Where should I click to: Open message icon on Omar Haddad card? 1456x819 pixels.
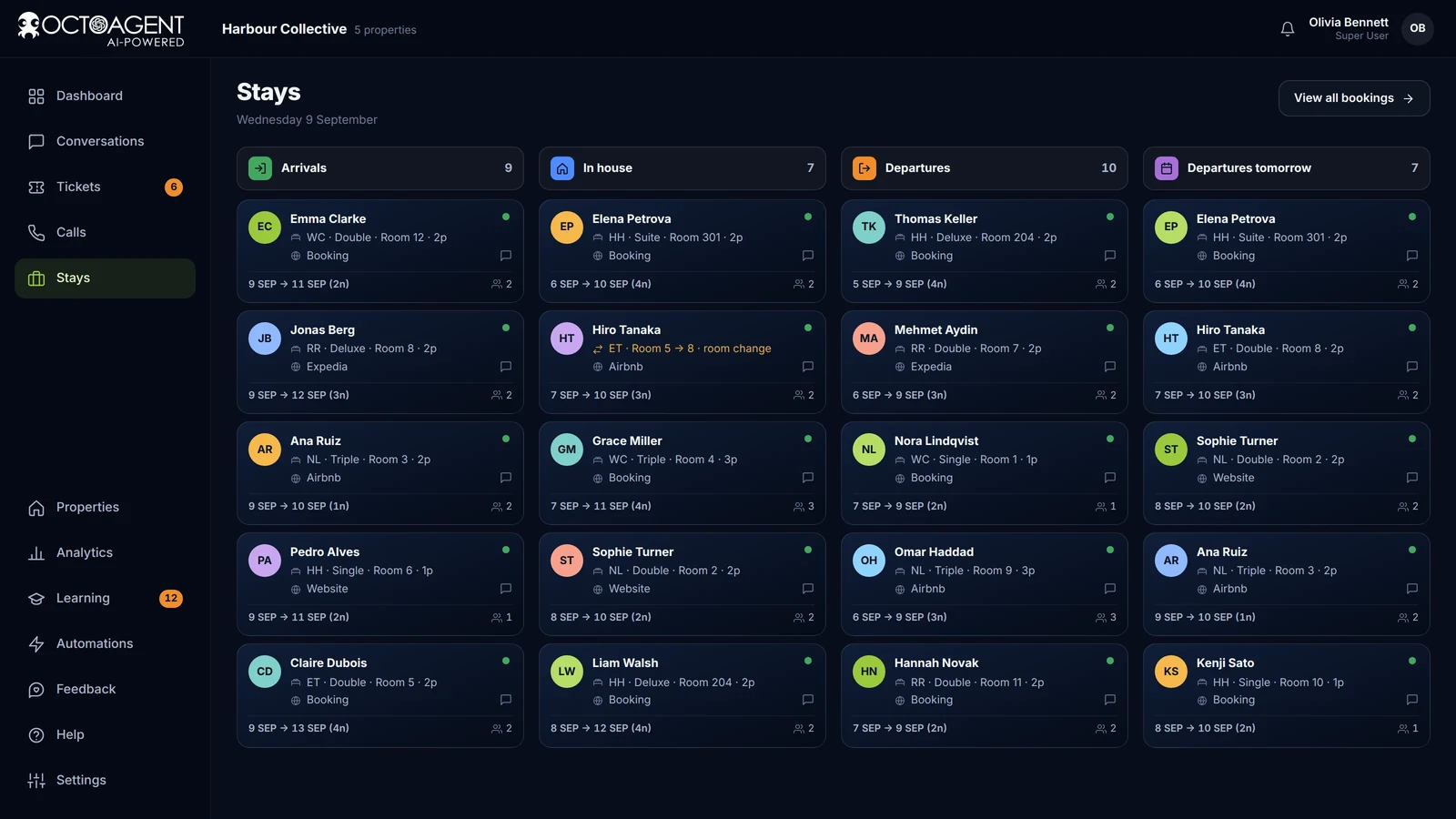point(1110,589)
